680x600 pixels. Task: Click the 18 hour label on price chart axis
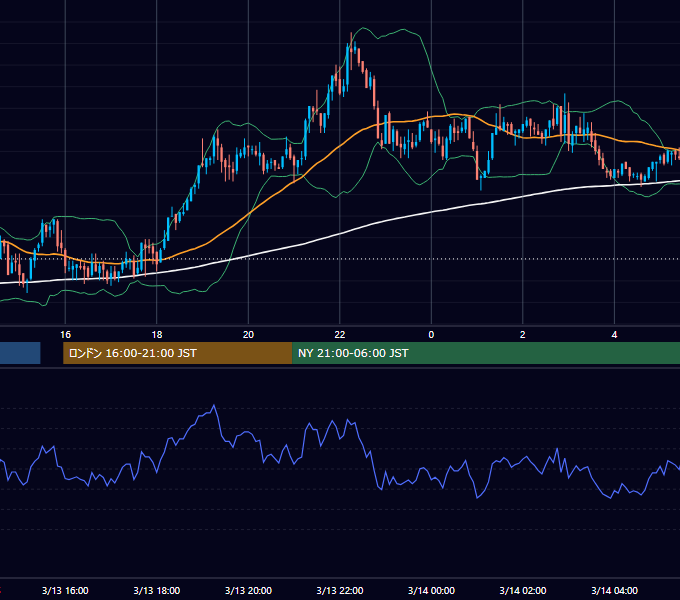point(157,335)
